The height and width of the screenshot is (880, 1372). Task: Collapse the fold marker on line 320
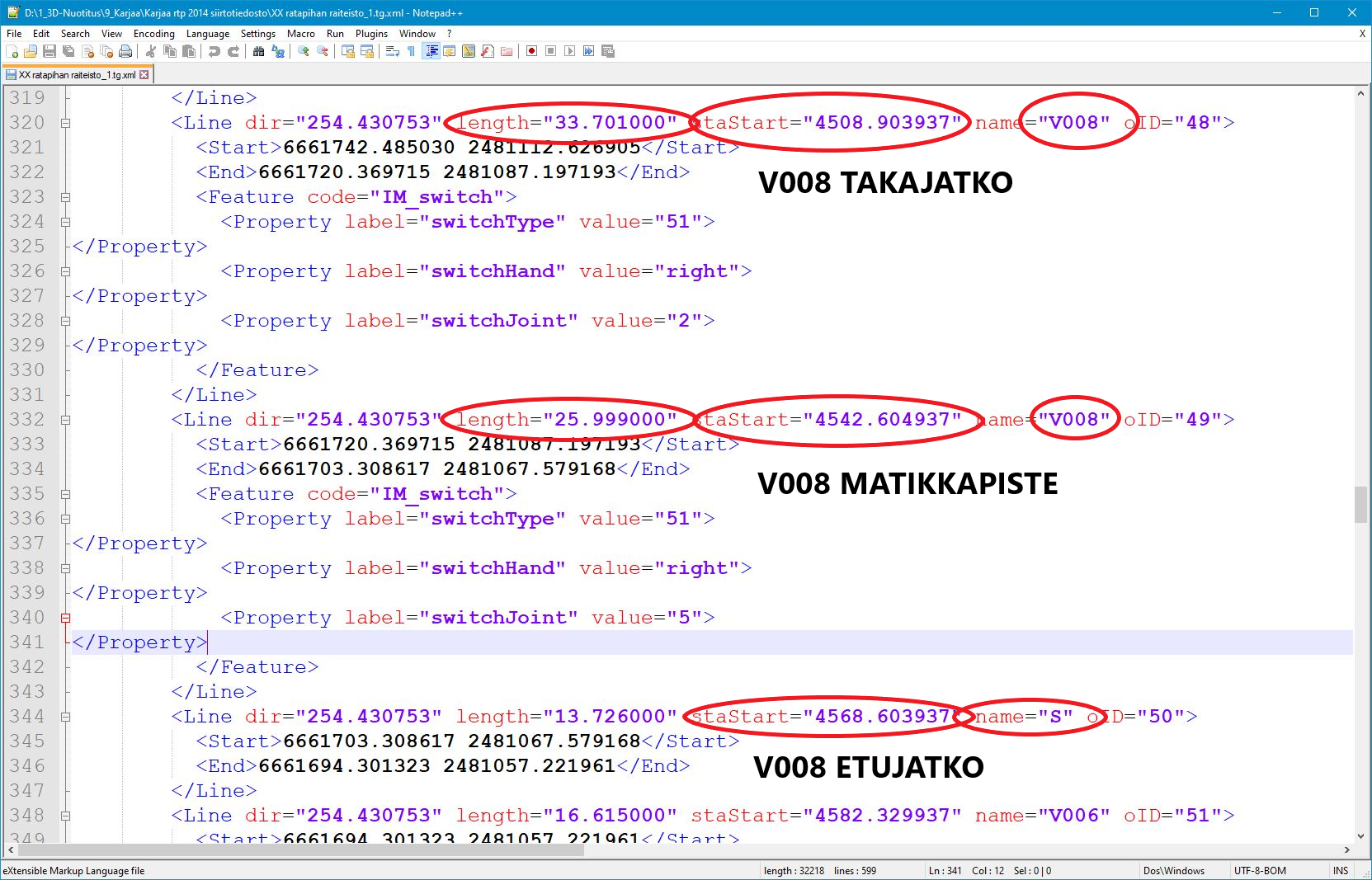[x=66, y=122]
